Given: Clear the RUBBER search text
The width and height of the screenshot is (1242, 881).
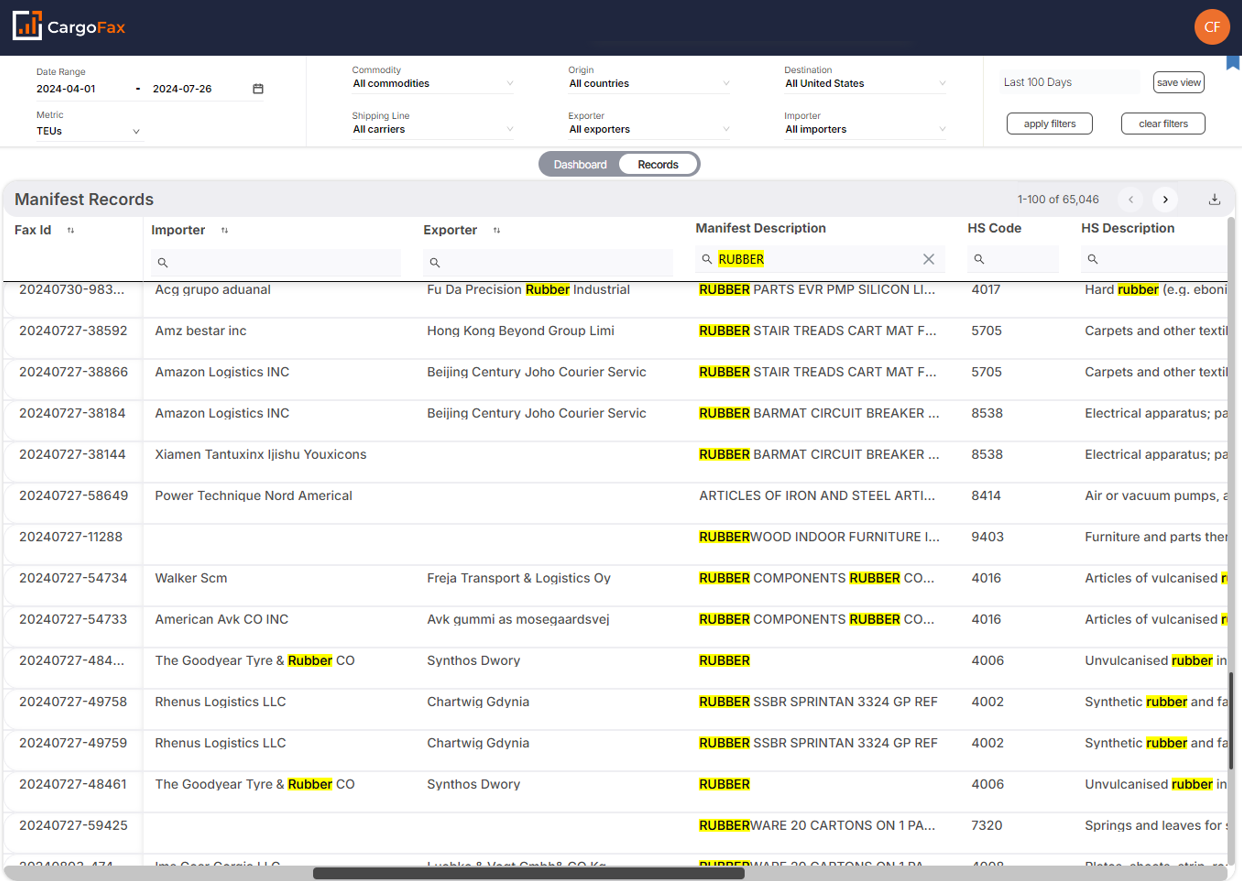Looking at the screenshot, I should [928, 259].
